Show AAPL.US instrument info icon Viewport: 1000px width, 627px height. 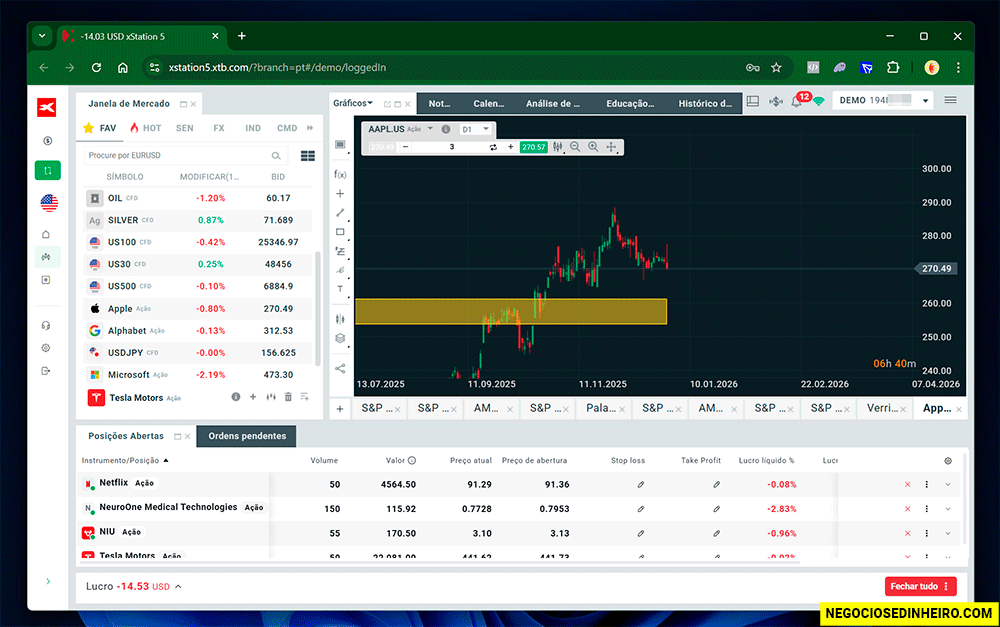pyautogui.click(x=446, y=129)
